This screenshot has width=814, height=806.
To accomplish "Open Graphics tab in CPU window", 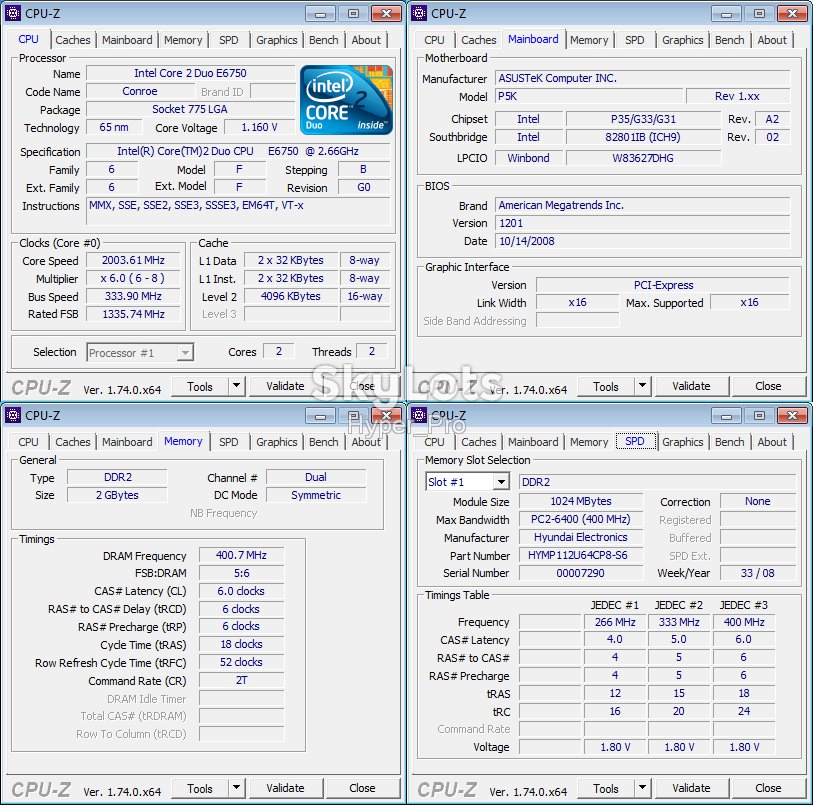I will coord(277,40).
